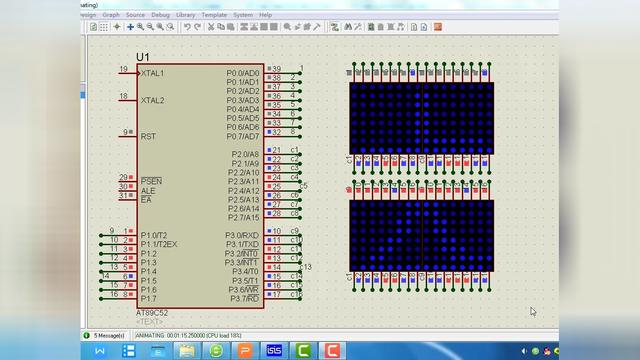
Task: Click the exit to parent sheet icon
Action: pyautogui.click(x=401, y=27)
